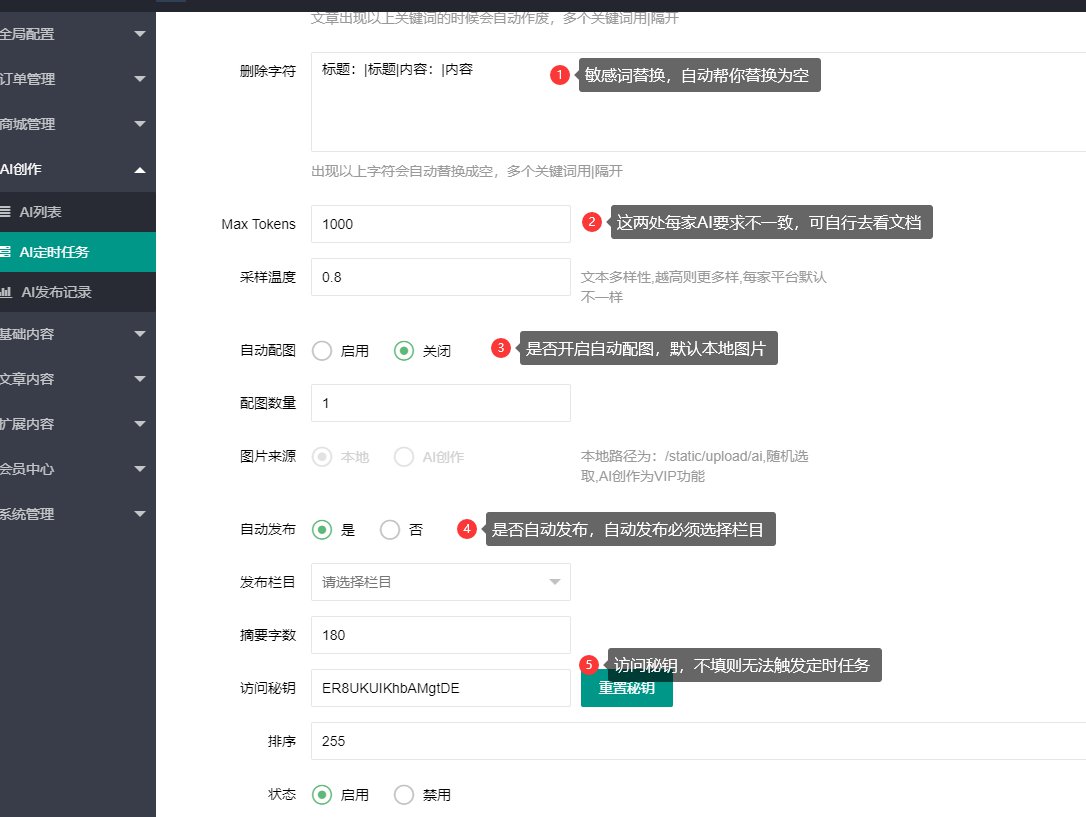
Task: Choose AI创作 as 图片来源
Action: (404, 457)
